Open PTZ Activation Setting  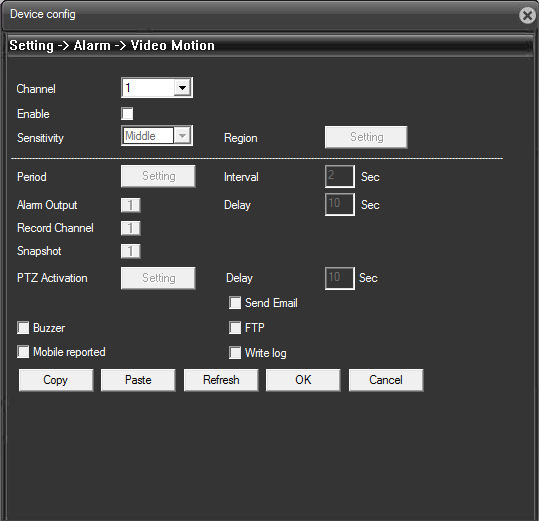[x=158, y=278]
